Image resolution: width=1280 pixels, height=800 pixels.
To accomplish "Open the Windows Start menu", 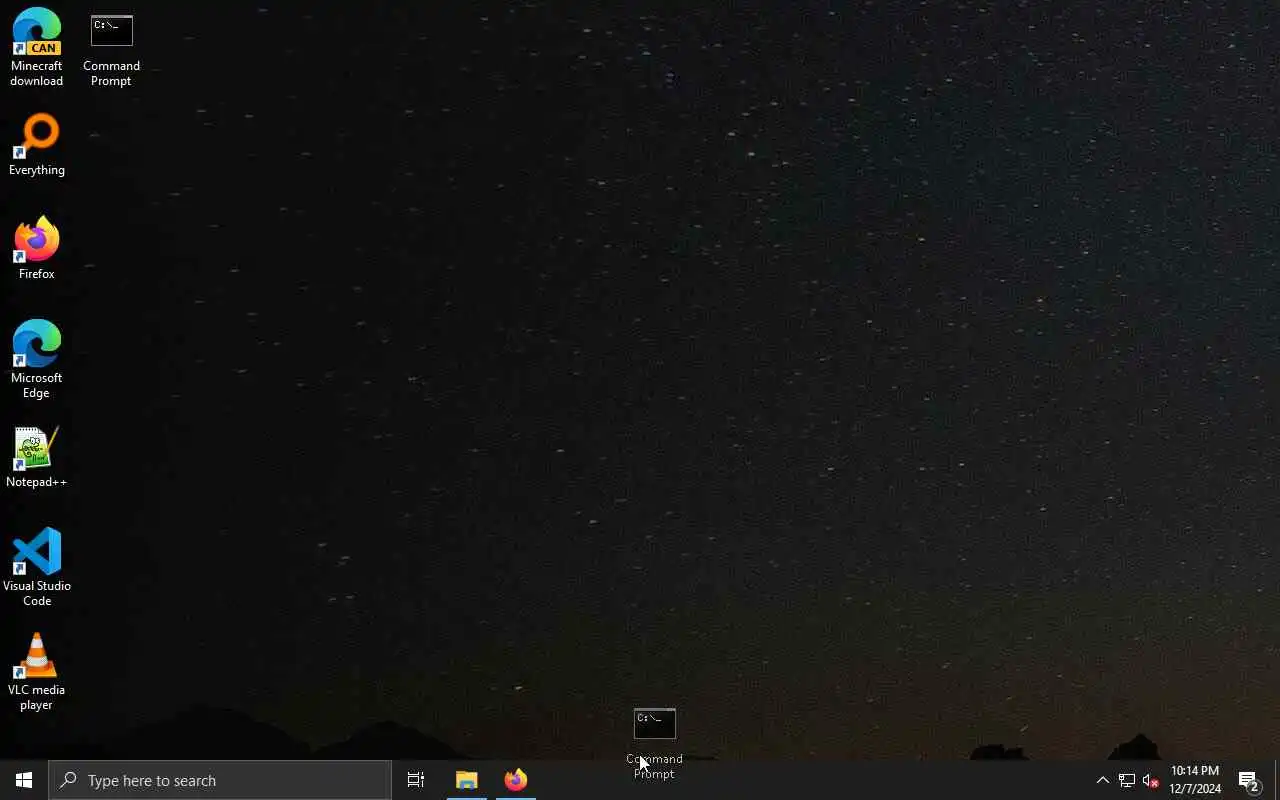I will pos(24,780).
